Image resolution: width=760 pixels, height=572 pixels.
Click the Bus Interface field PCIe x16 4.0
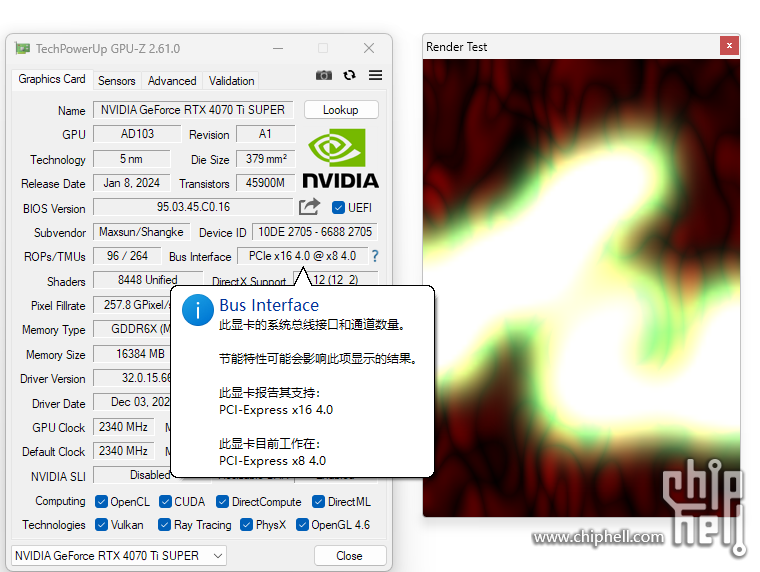pyautogui.click(x=302, y=256)
